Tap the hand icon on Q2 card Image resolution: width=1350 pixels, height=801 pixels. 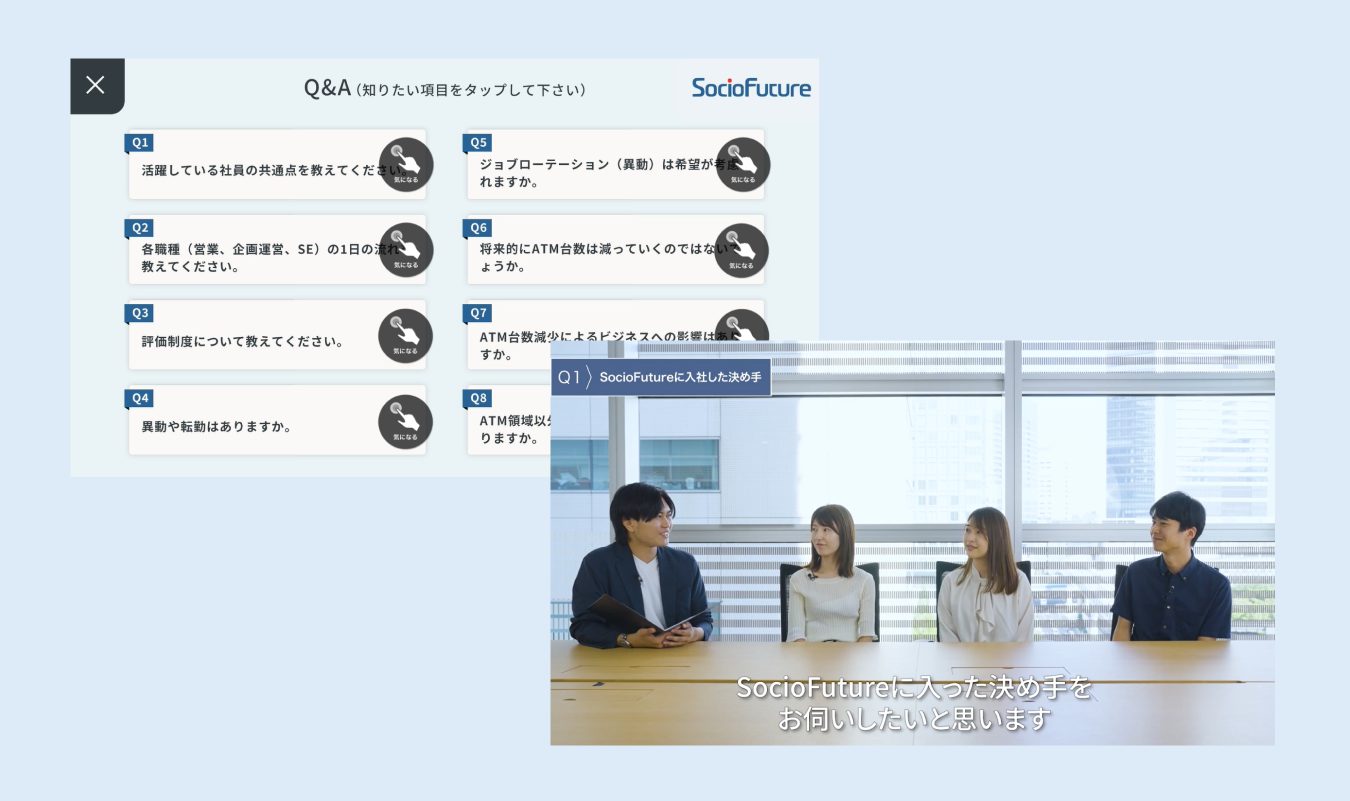coord(406,250)
